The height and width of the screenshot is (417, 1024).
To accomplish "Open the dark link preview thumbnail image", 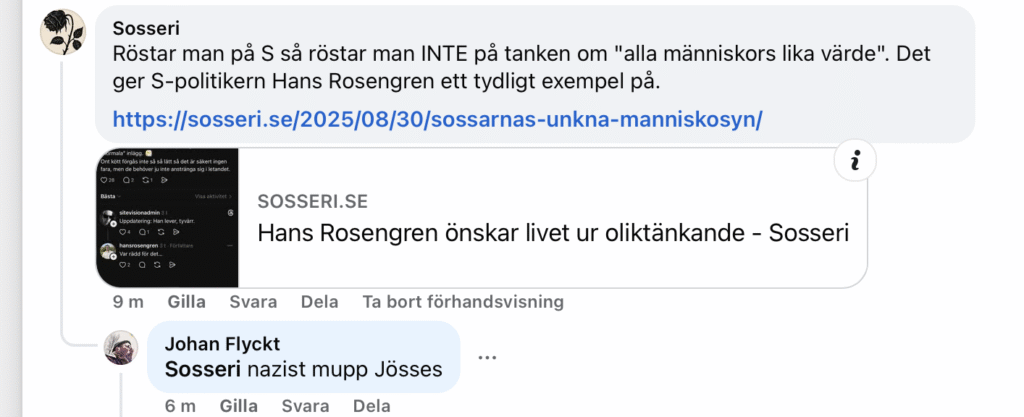I will tap(167, 218).
